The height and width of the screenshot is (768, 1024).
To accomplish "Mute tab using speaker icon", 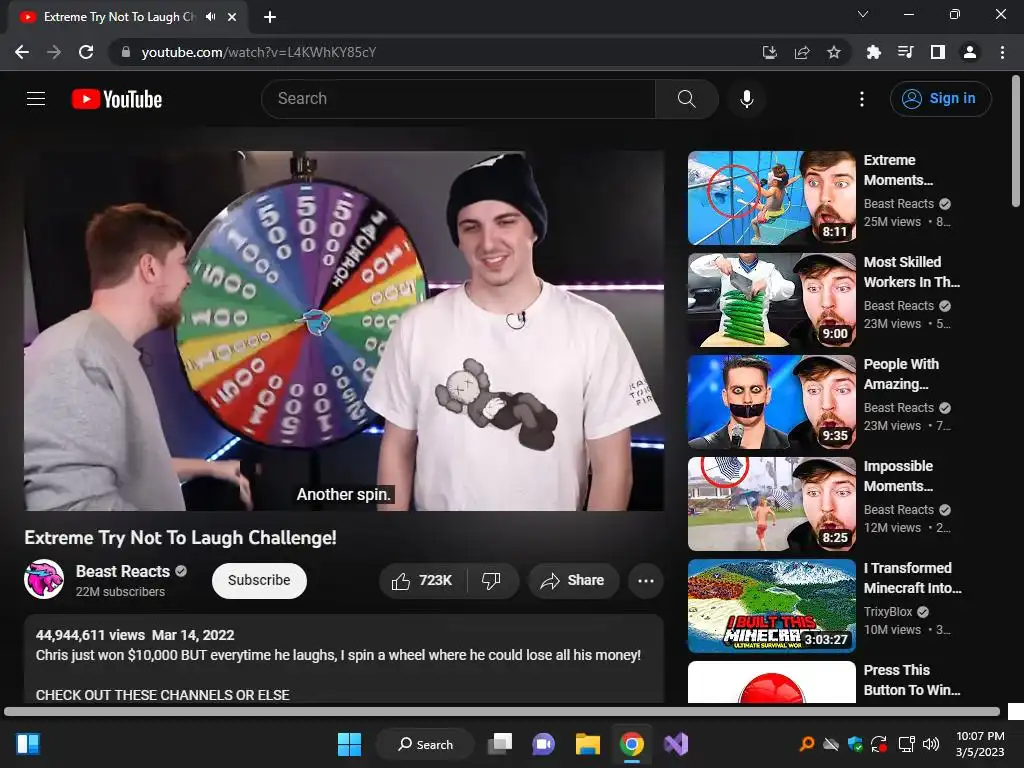I will (x=210, y=17).
